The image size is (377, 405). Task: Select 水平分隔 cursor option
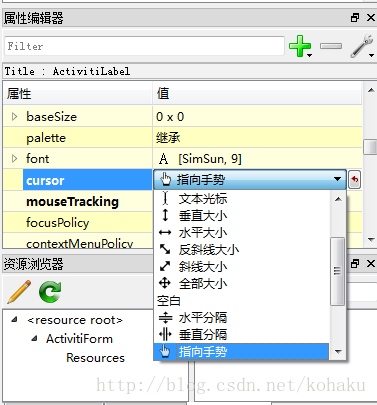(242, 318)
